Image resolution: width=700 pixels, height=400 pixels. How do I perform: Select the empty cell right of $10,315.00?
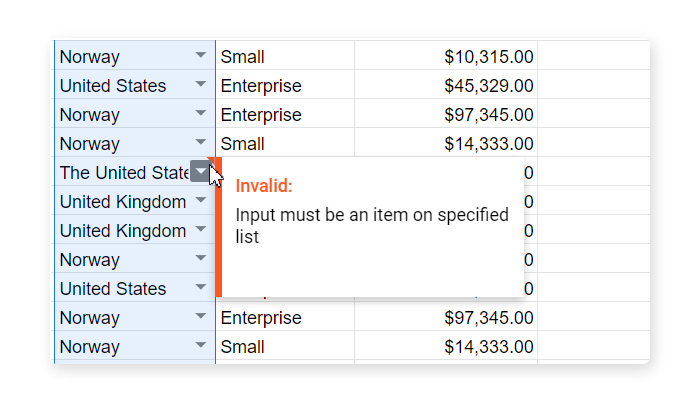594,55
